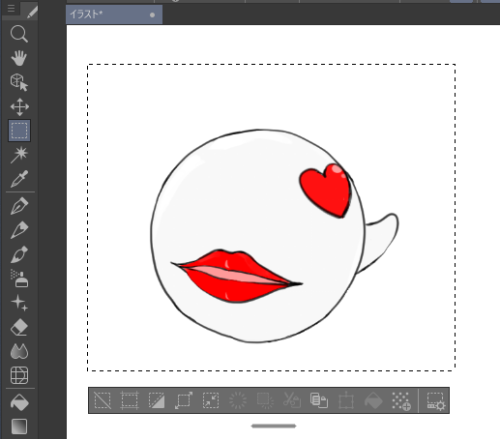The width and height of the screenshot is (500, 439).
Task: Pick the Fill bucket tool
Action: 19,402
